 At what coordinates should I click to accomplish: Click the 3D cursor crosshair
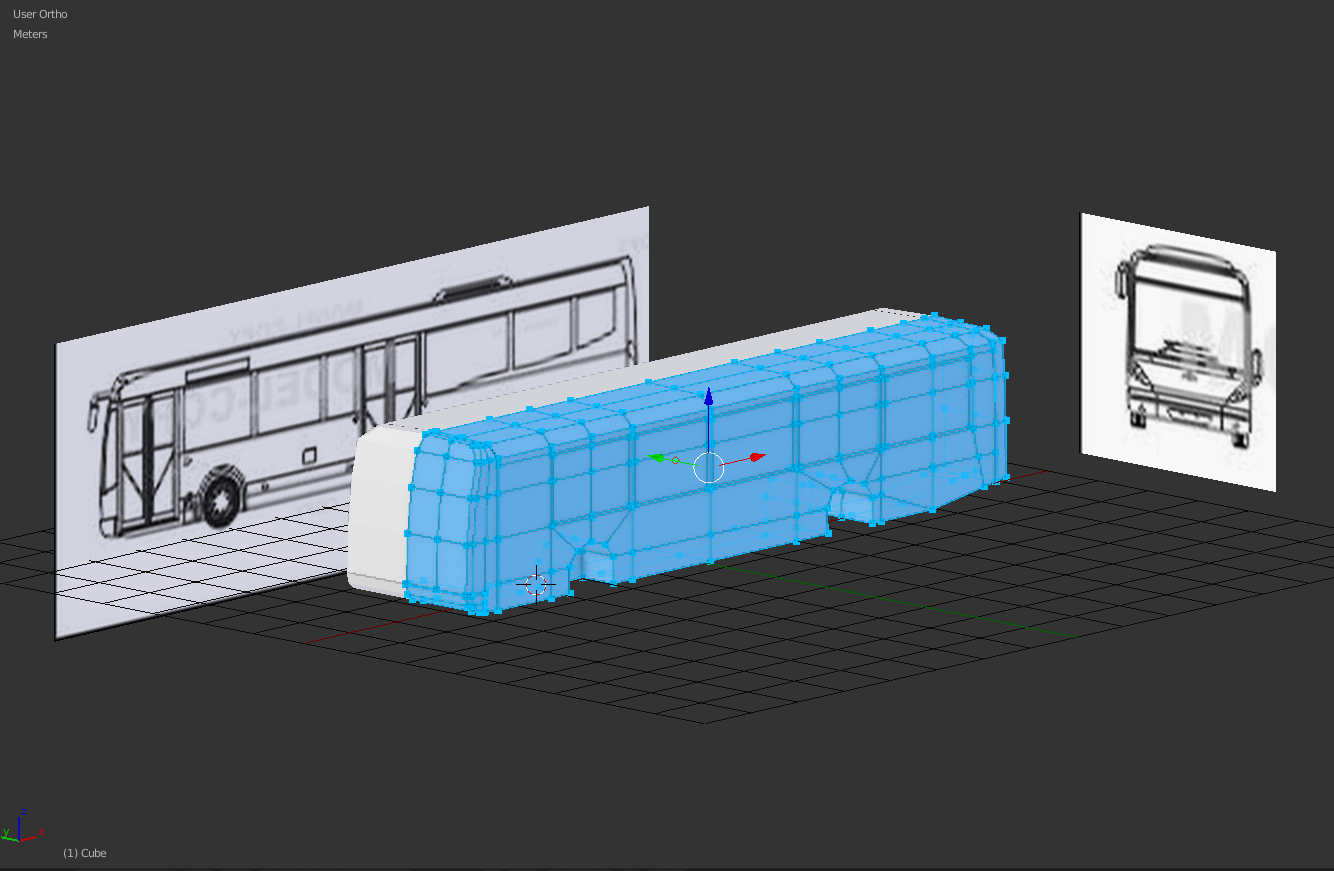536,584
